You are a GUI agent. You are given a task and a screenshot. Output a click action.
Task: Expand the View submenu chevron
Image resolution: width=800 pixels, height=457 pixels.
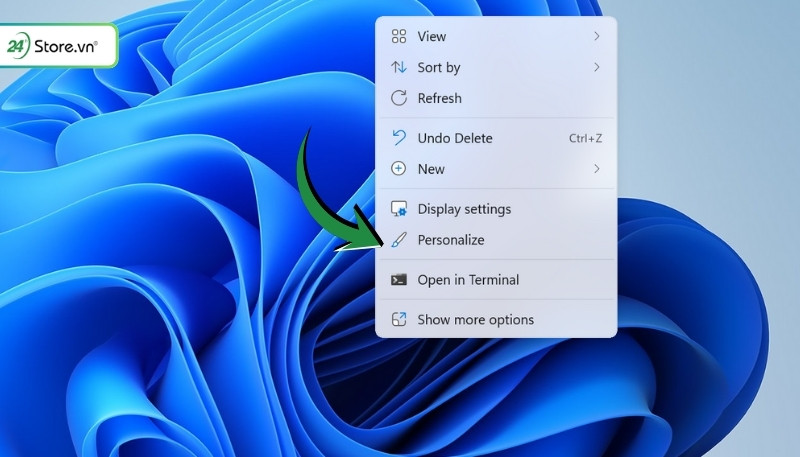[597, 37]
